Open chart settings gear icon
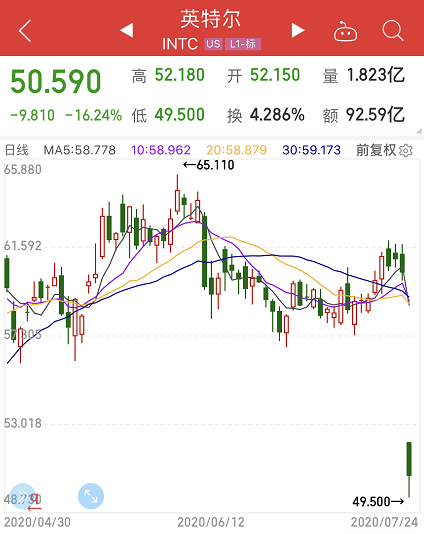This screenshot has height=534, width=424. point(406,150)
